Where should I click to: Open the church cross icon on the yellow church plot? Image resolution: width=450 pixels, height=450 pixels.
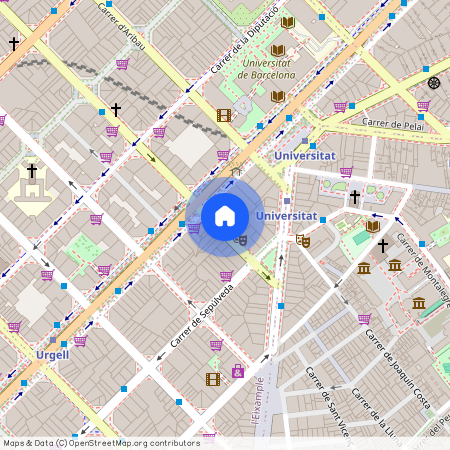tap(32, 171)
